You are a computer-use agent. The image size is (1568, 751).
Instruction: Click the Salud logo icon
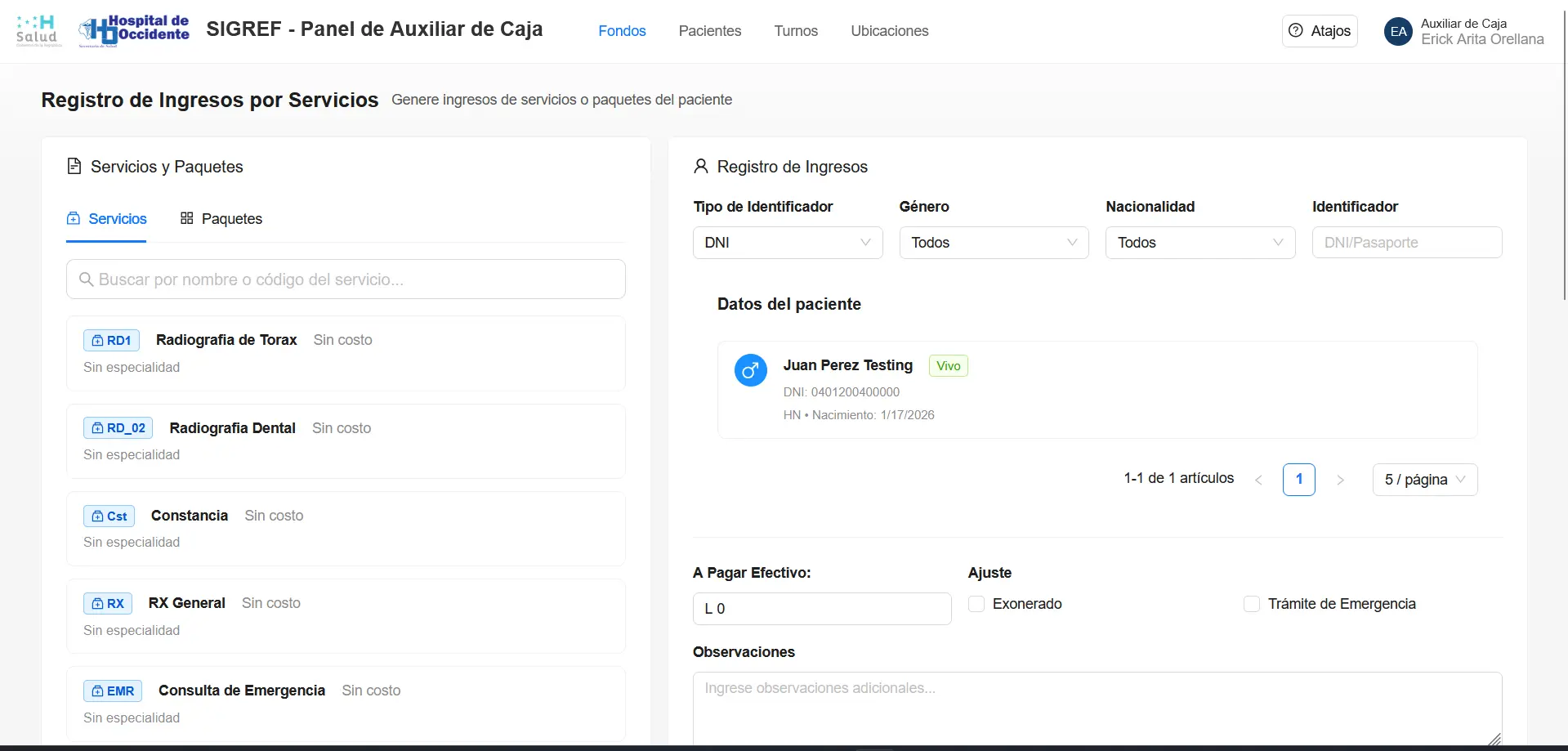(x=38, y=31)
